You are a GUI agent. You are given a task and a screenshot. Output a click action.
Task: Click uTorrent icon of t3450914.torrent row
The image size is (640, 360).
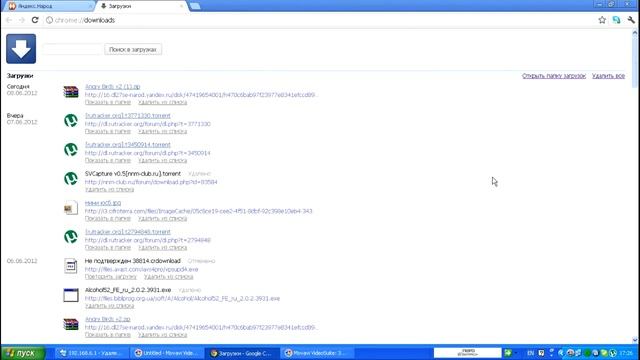(x=71, y=149)
